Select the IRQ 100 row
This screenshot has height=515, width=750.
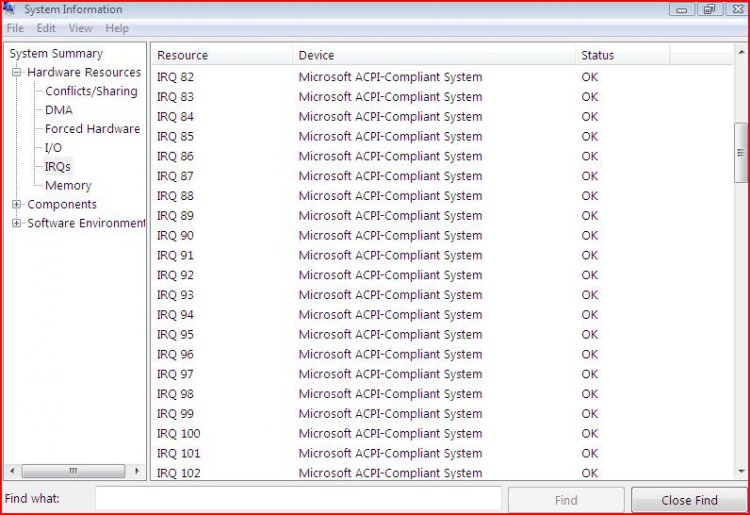tap(441, 434)
